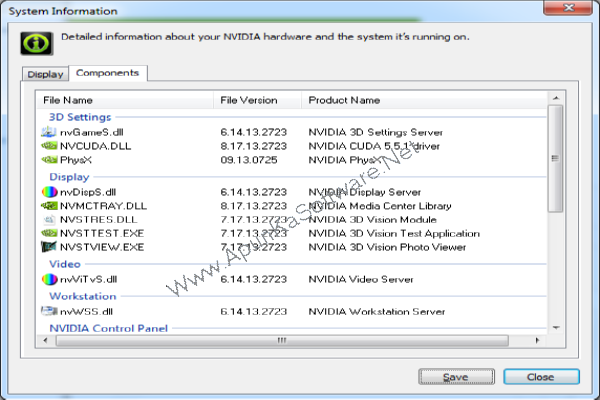This screenshot has height=400, width=600.
Task: Click NVIDIA 3D Vision Photo Viewer text
Action: coord(387,247)
